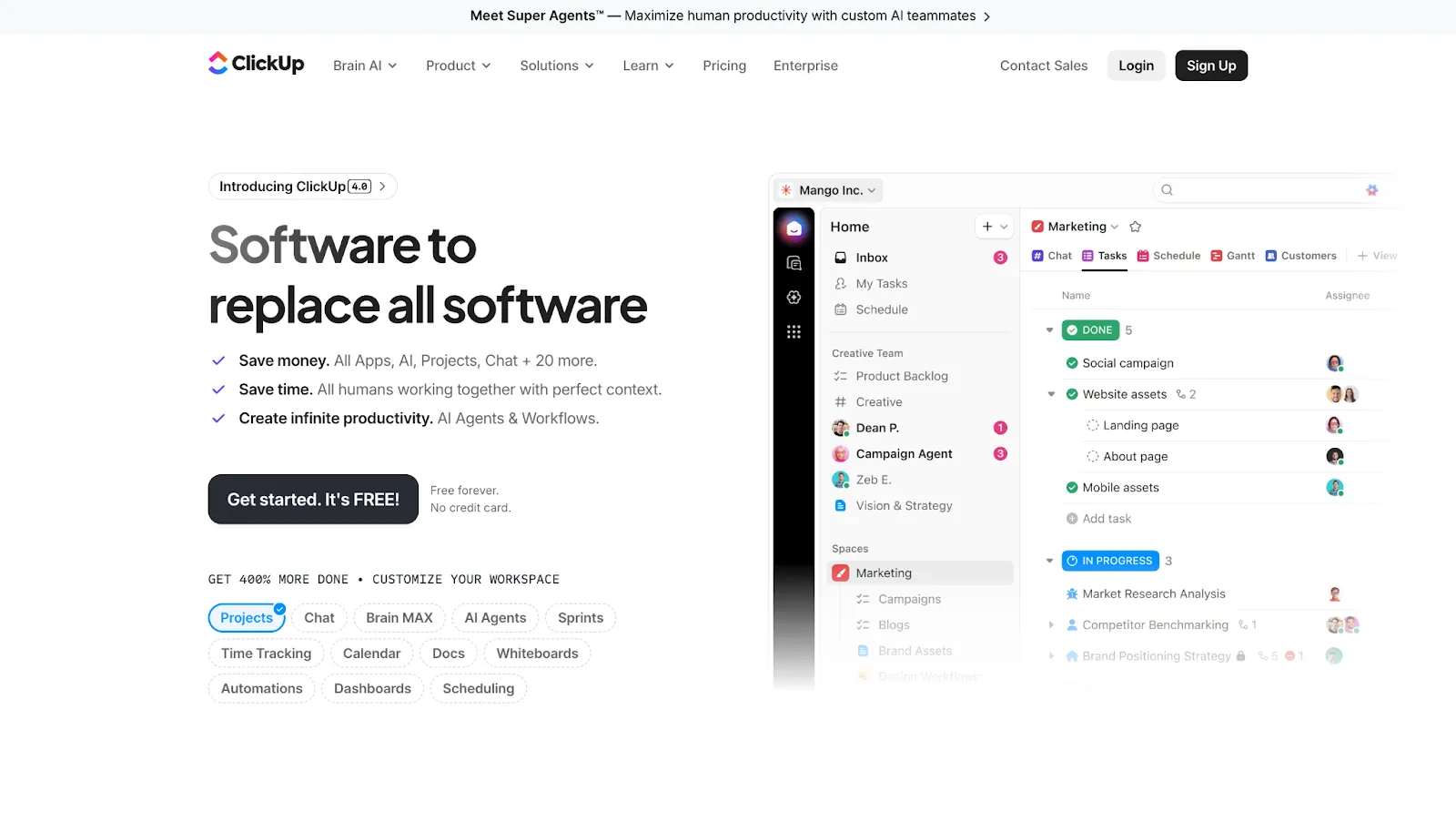
Task: Click the Inbox tray icon
Action: pos(841,258)
